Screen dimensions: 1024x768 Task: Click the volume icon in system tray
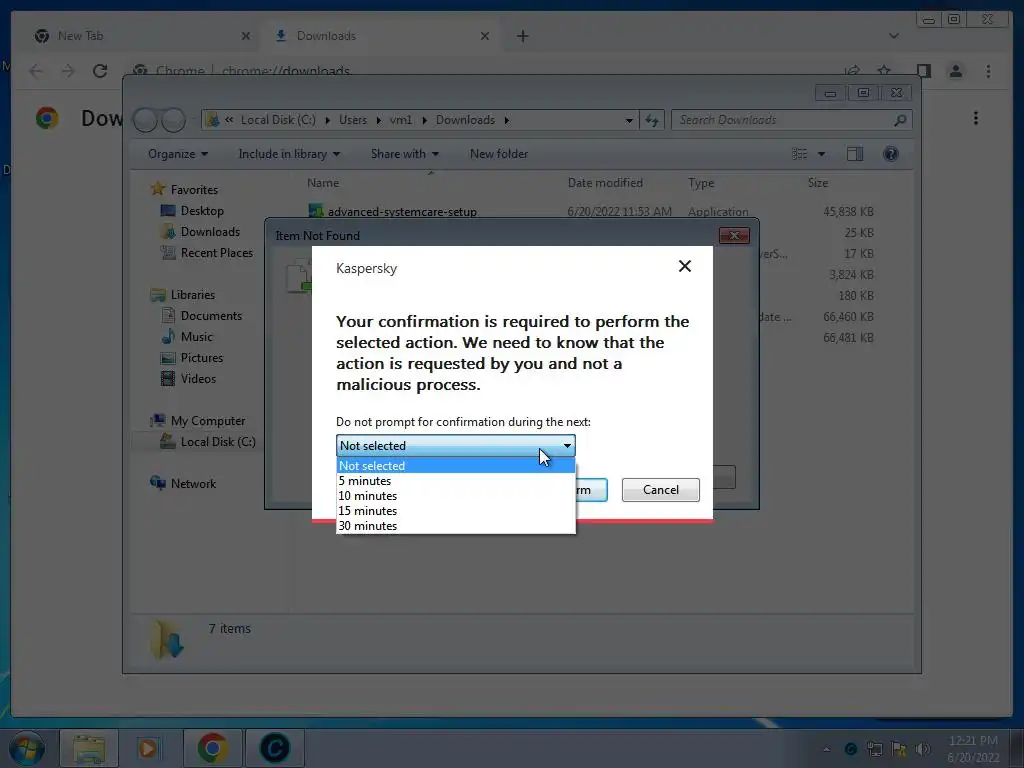tap(923, 749)
